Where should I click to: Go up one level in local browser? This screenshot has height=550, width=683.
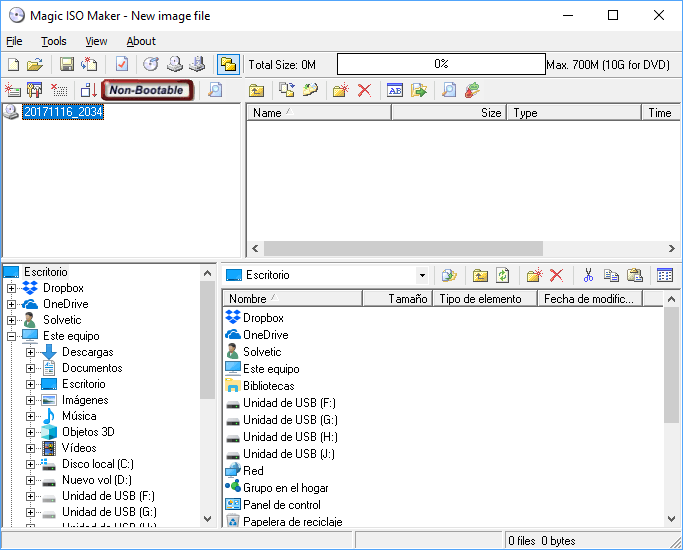click(480, 275)
